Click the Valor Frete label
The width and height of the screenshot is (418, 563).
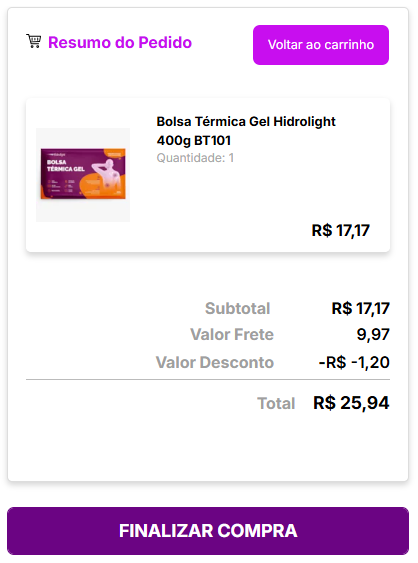tap(232, 334)
